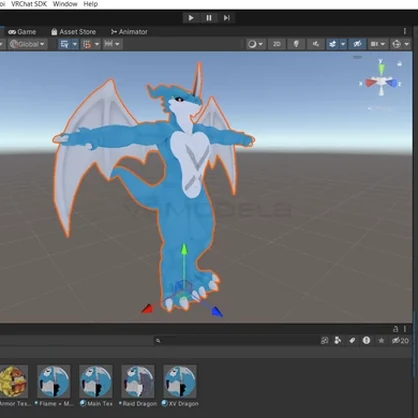Open the Global handle rotation dropdown
The image size is (418, 418).
[x=28, y=44]
